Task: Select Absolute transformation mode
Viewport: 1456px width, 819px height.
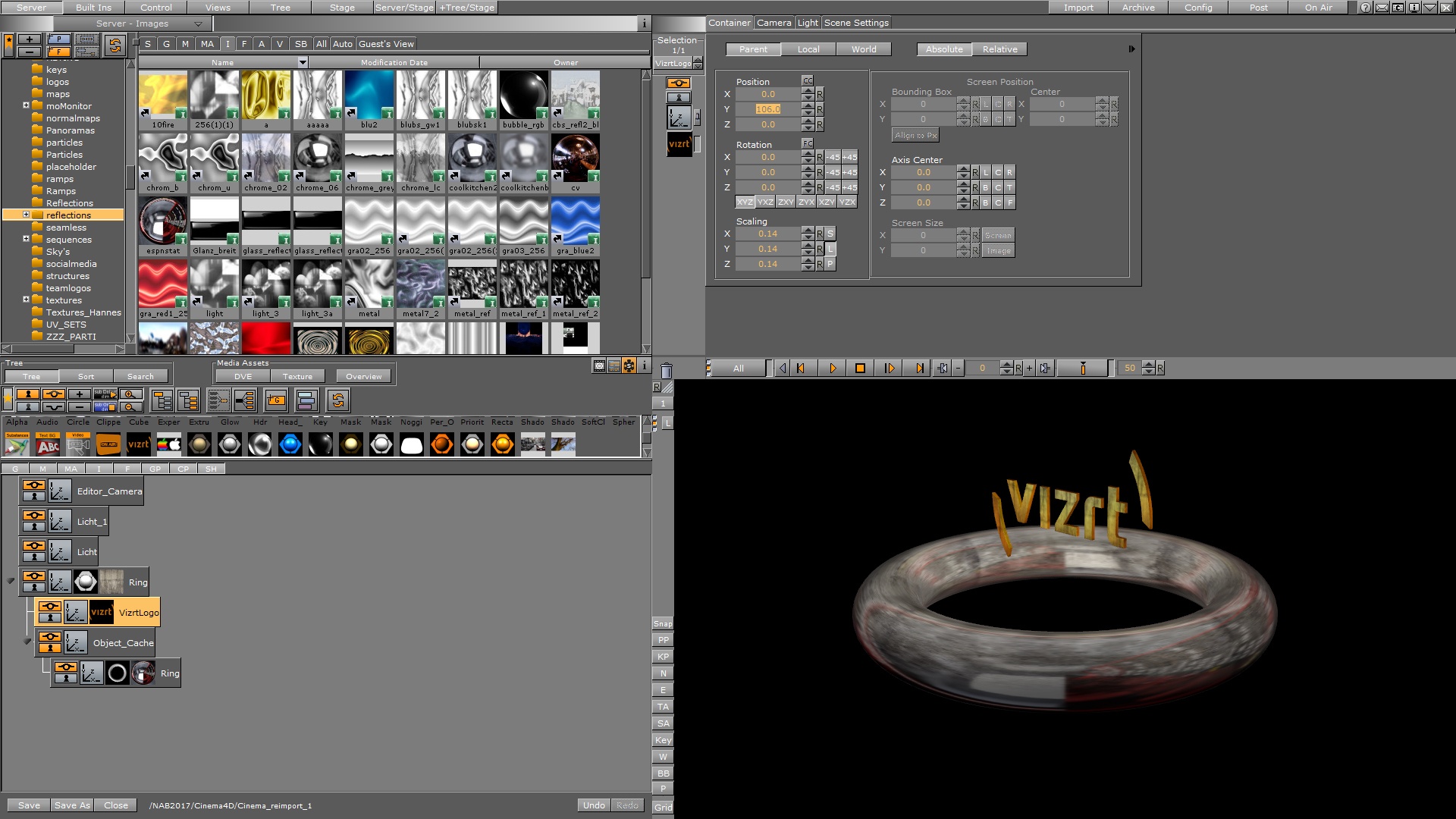Action: [944, 49]
